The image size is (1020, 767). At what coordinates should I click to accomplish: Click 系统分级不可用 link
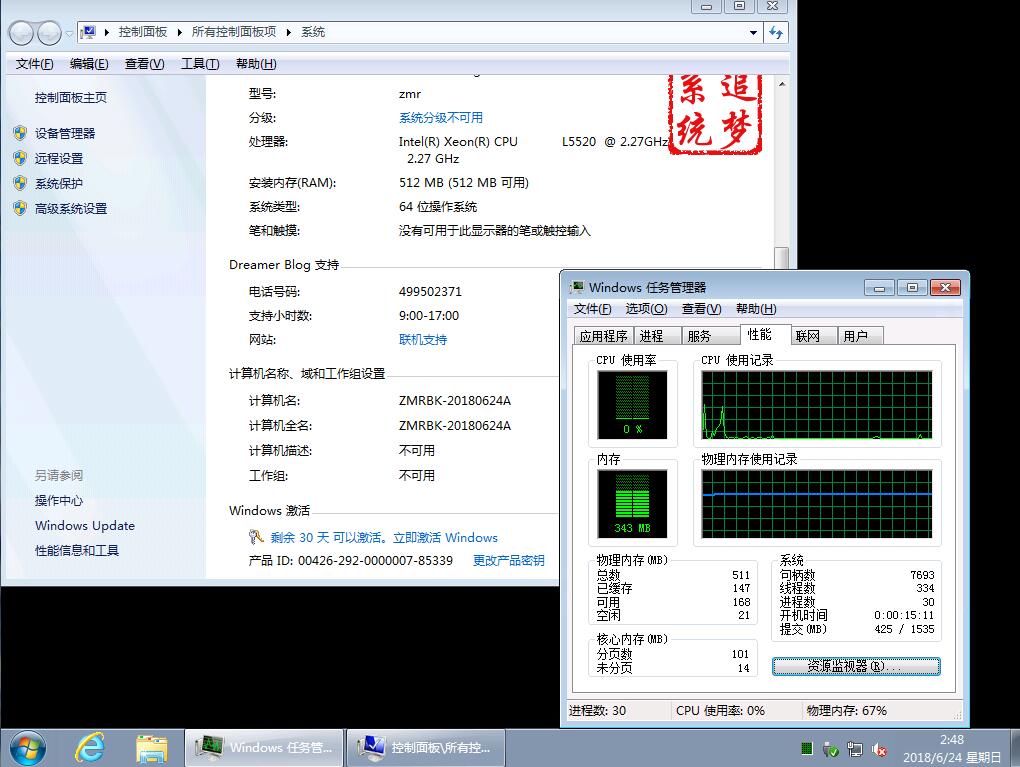pos(441,118)
